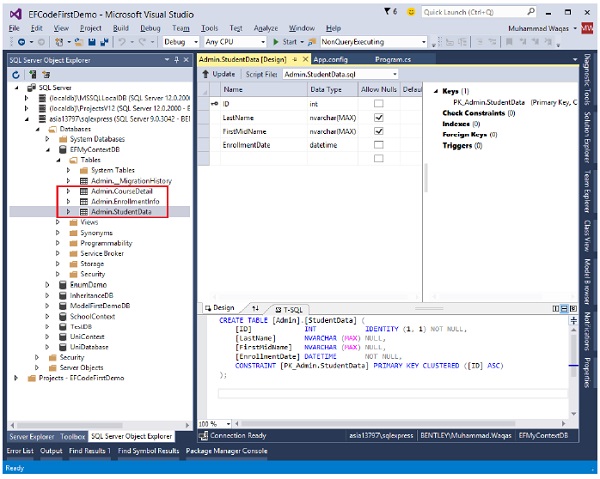Image resolution: width=600 pixels, height=479 pixels.
Task: Click the swap panes arrows icon beside Design tab
Action: pos(255,308)
